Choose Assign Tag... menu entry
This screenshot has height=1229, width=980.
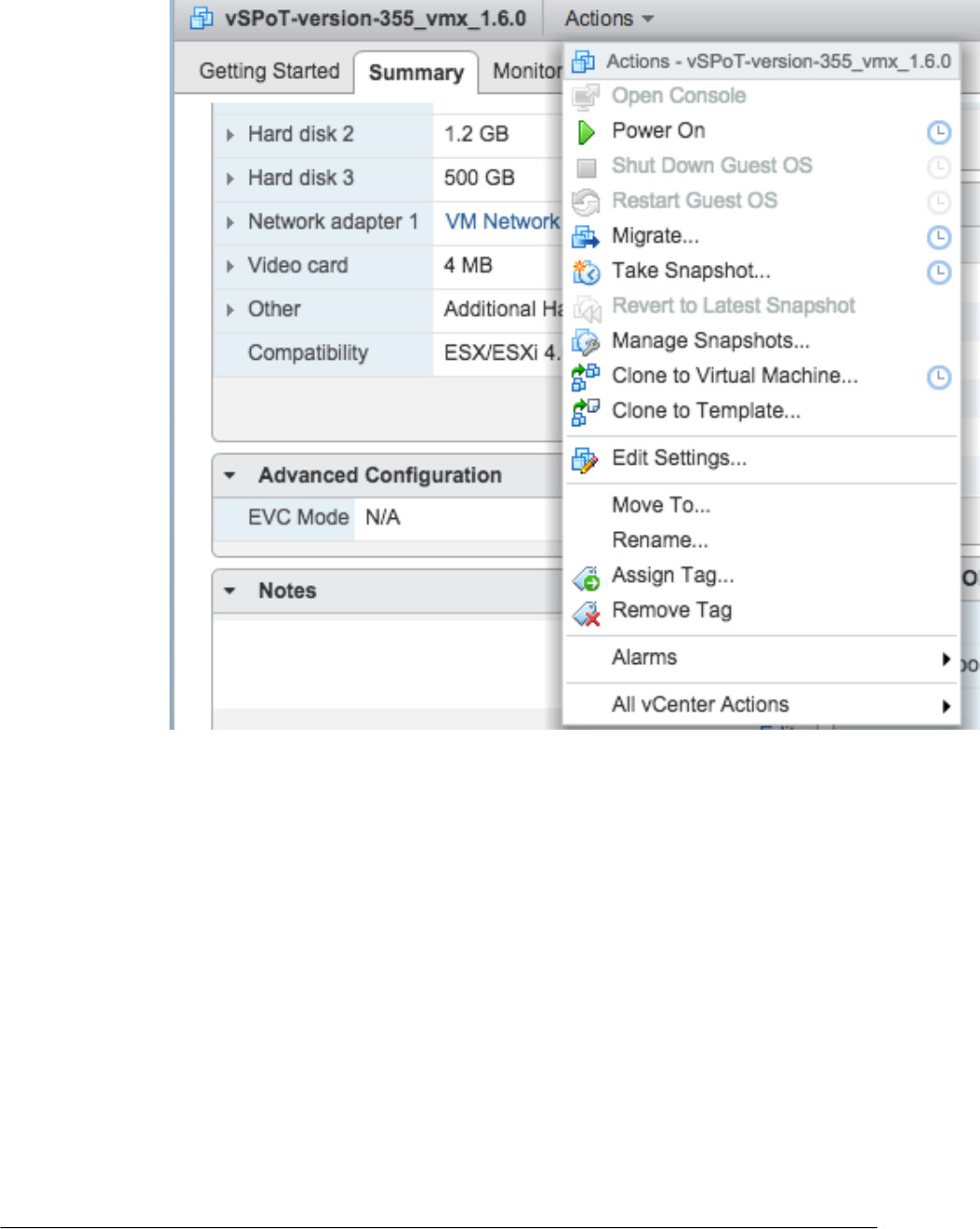pos(673,575)
